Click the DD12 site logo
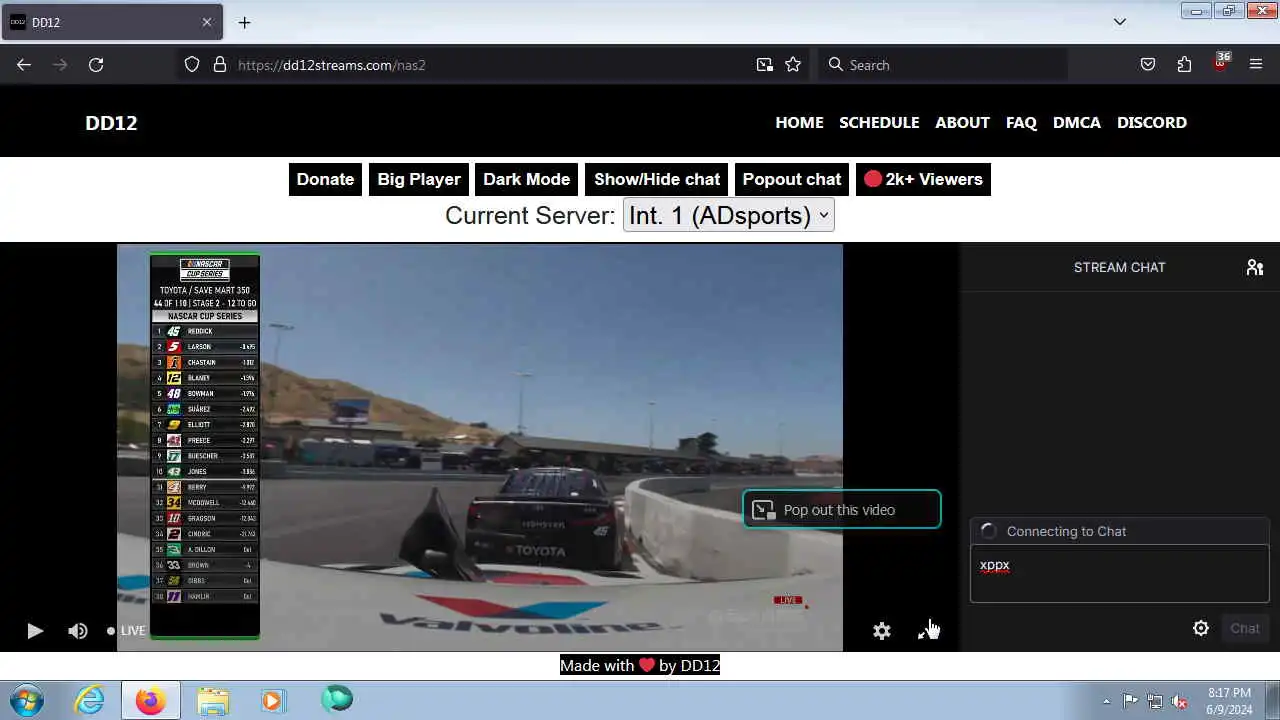Screen dimensions: 1280x720 [x=111, y=123]
